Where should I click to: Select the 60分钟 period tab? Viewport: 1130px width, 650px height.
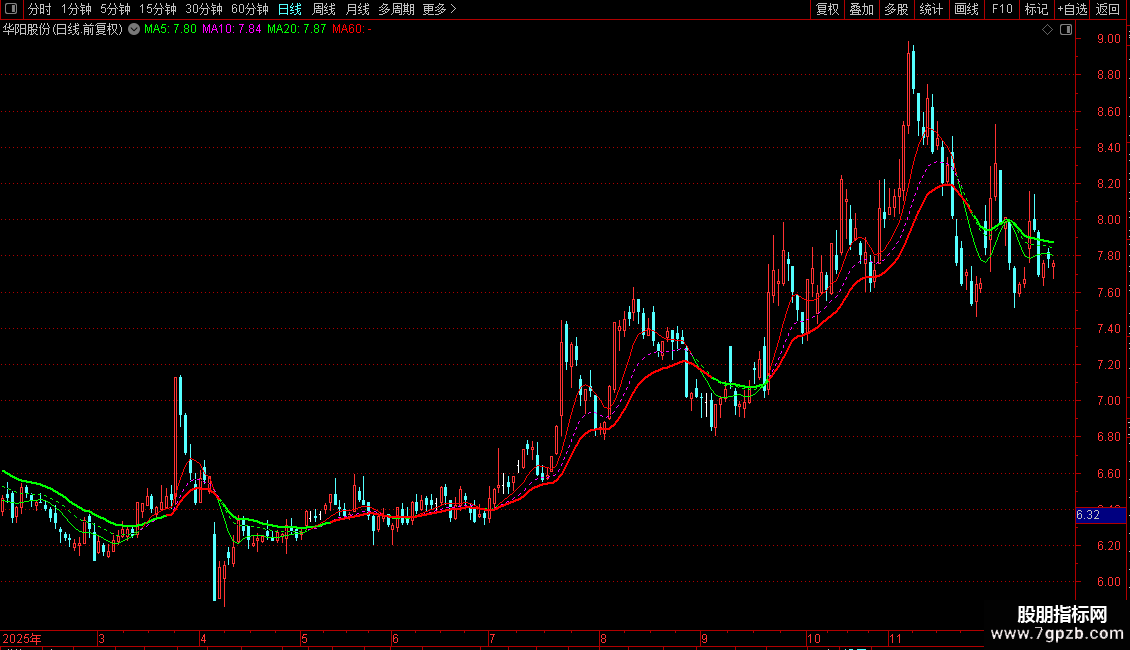click(250, 9)
